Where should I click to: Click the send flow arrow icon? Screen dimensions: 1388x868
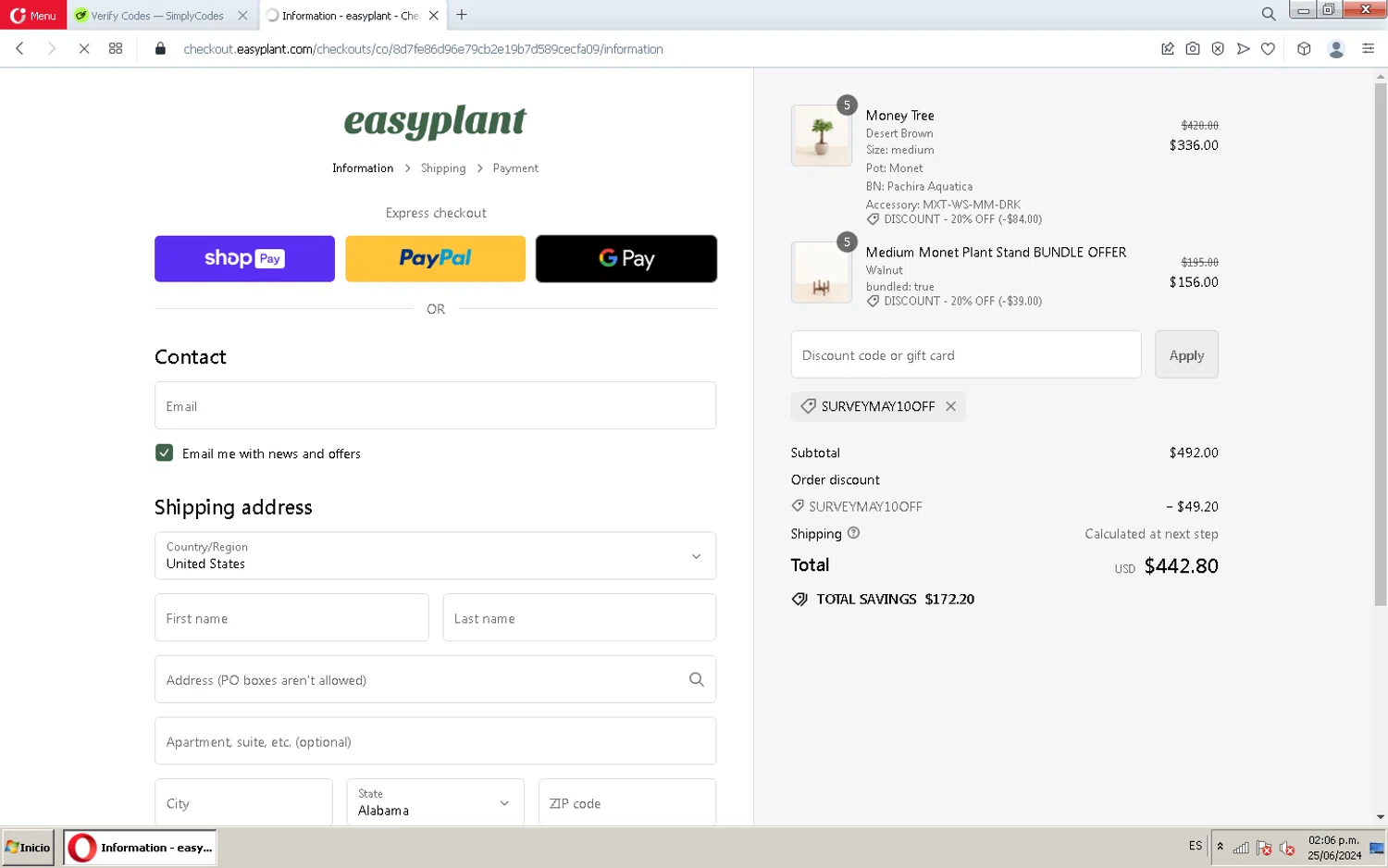(x=1243, y=49)
